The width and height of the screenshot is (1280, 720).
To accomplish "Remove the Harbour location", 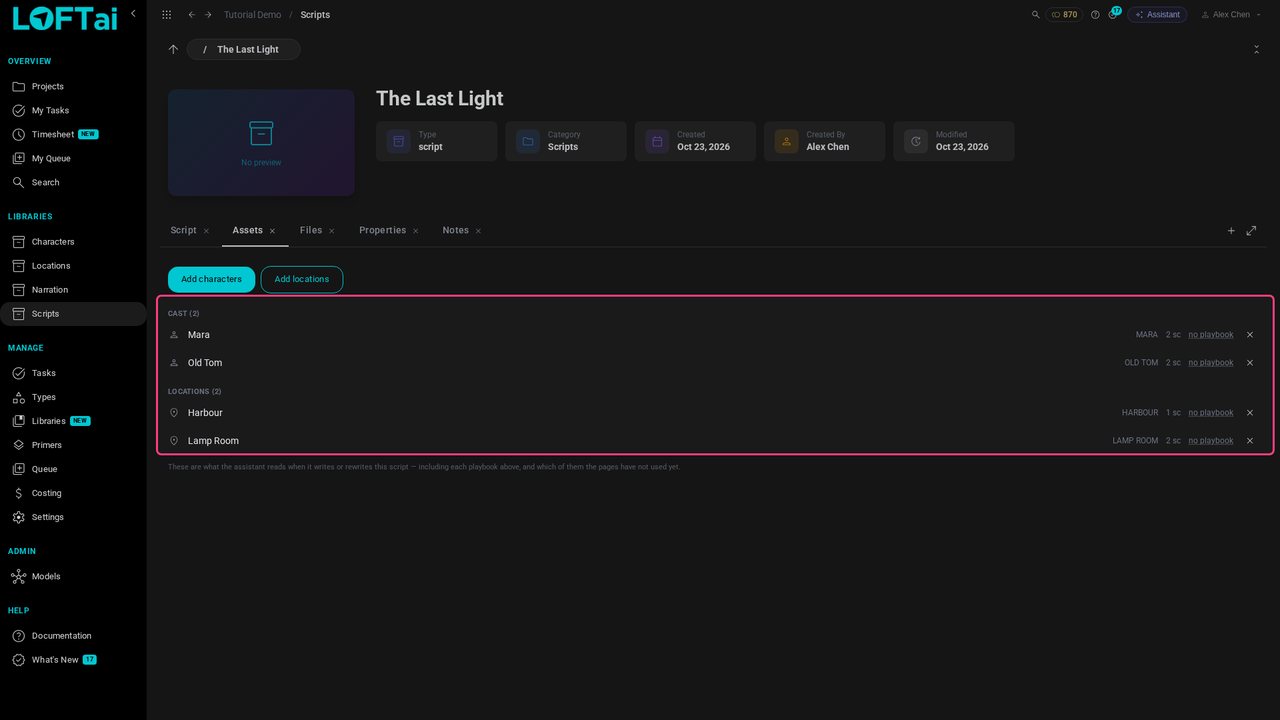I will pyautogui.click(x=1249, y=413).
